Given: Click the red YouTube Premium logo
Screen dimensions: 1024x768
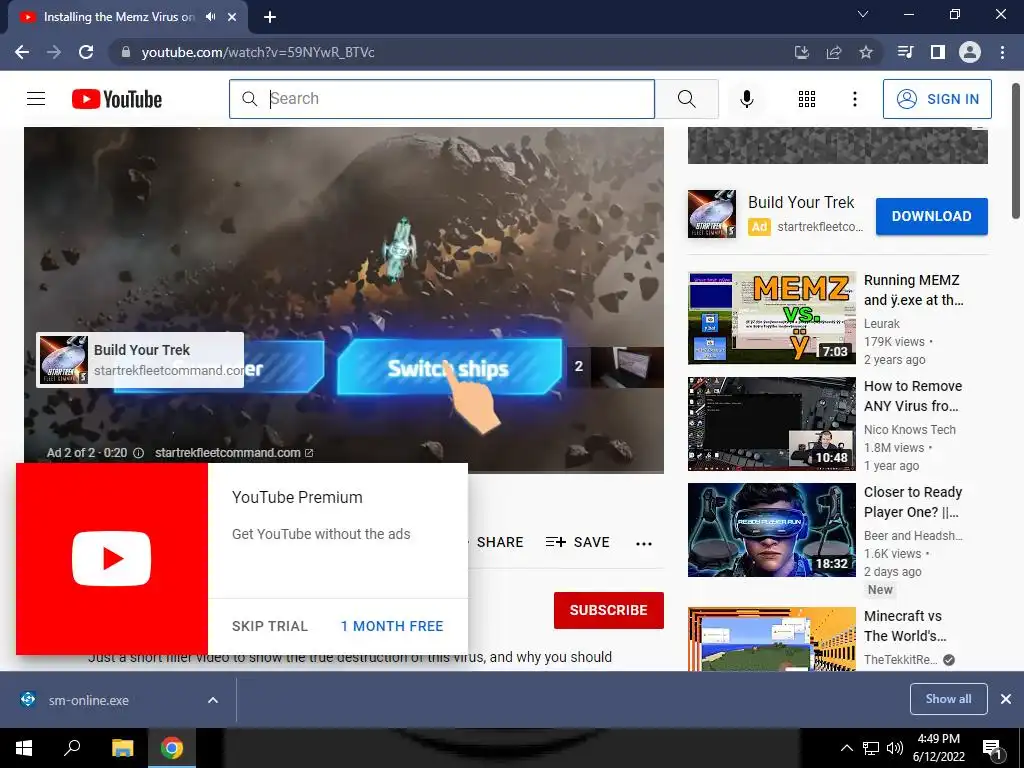Looking at the screenshot, I should point(112,559).
